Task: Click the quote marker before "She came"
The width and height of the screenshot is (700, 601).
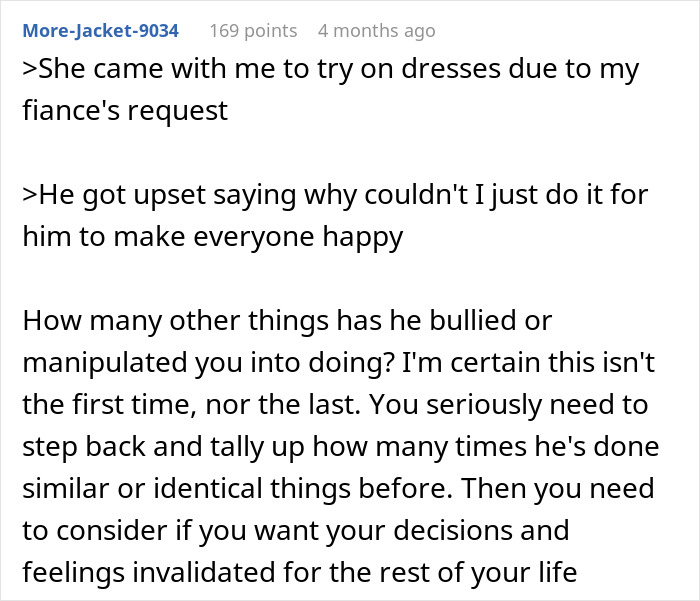Action: coord(28,70)
